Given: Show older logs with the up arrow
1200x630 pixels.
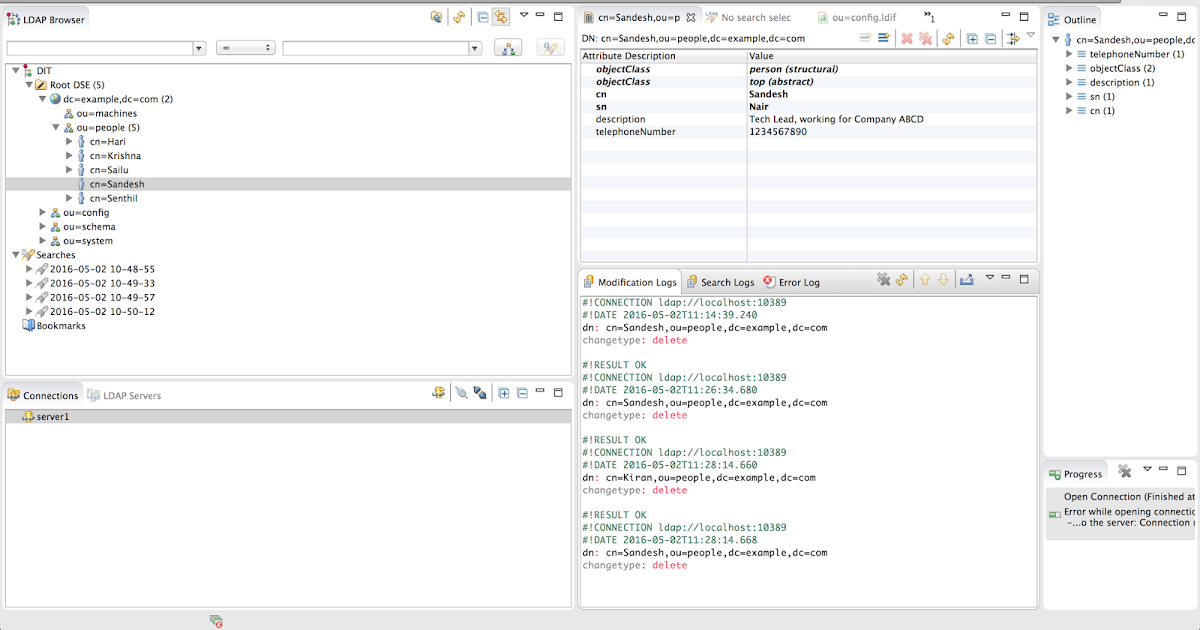Looking at the screenshot, I should [x=924, y=280].
